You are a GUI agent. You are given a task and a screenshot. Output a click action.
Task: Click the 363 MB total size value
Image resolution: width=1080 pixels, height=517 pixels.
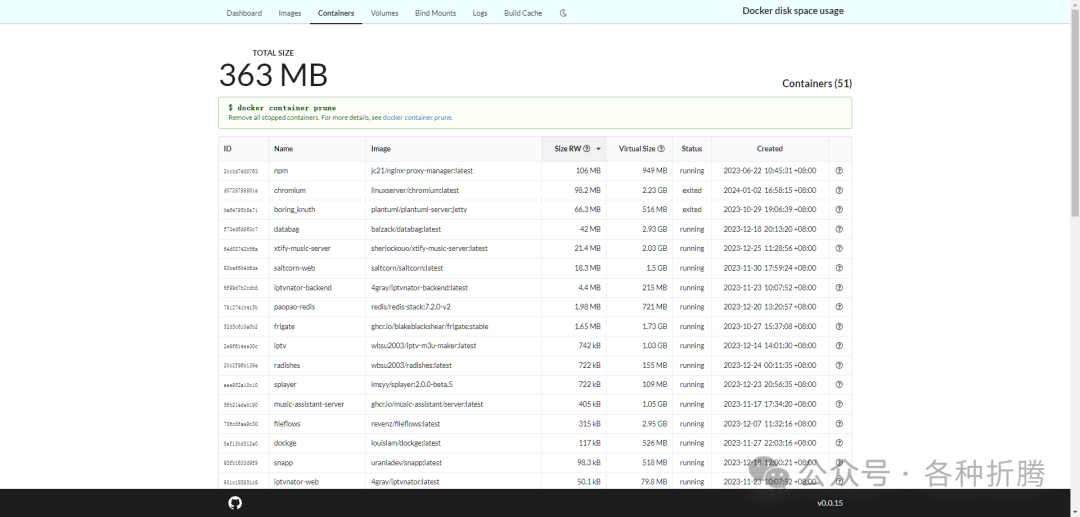(x=273, y=74)
